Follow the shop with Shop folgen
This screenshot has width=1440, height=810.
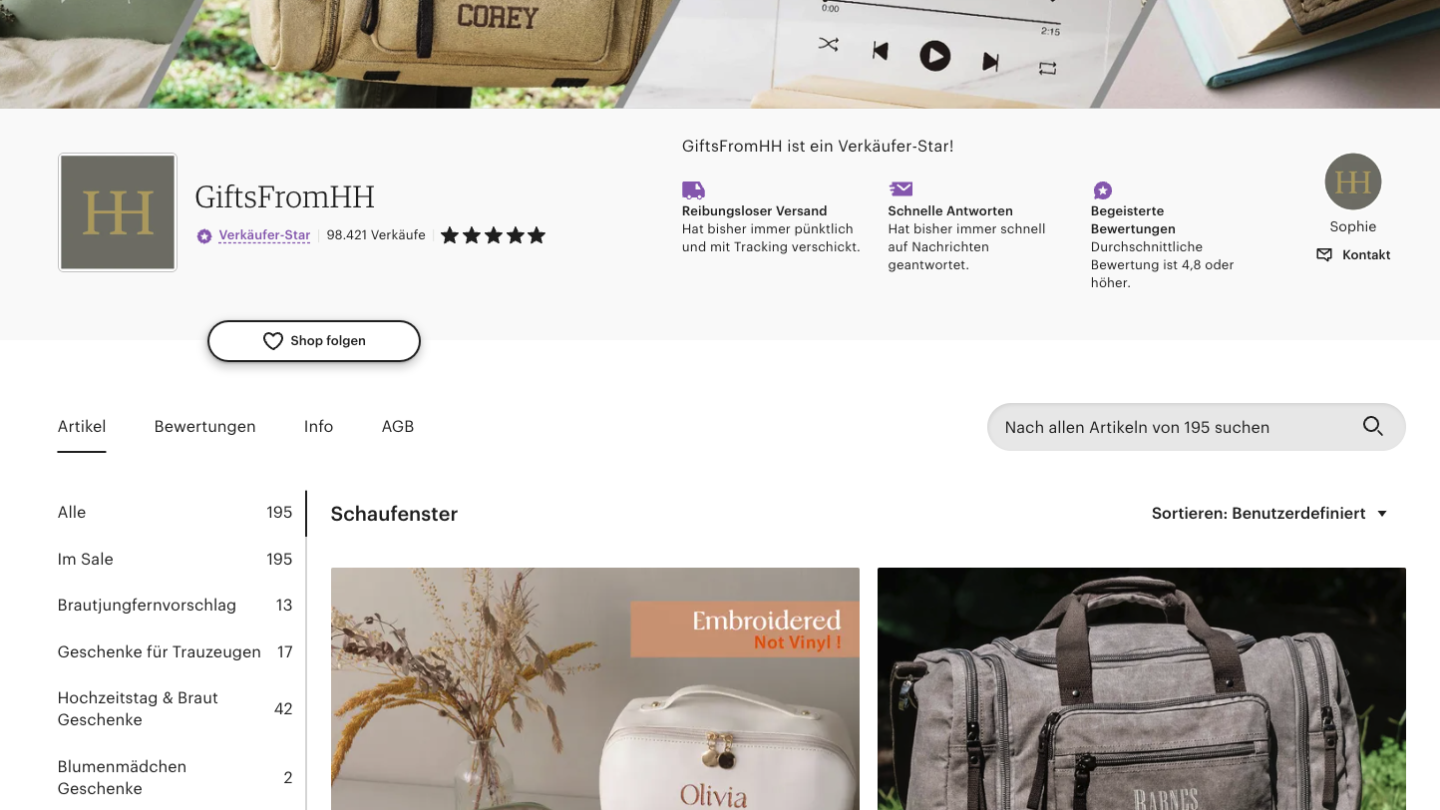(314, 341)
